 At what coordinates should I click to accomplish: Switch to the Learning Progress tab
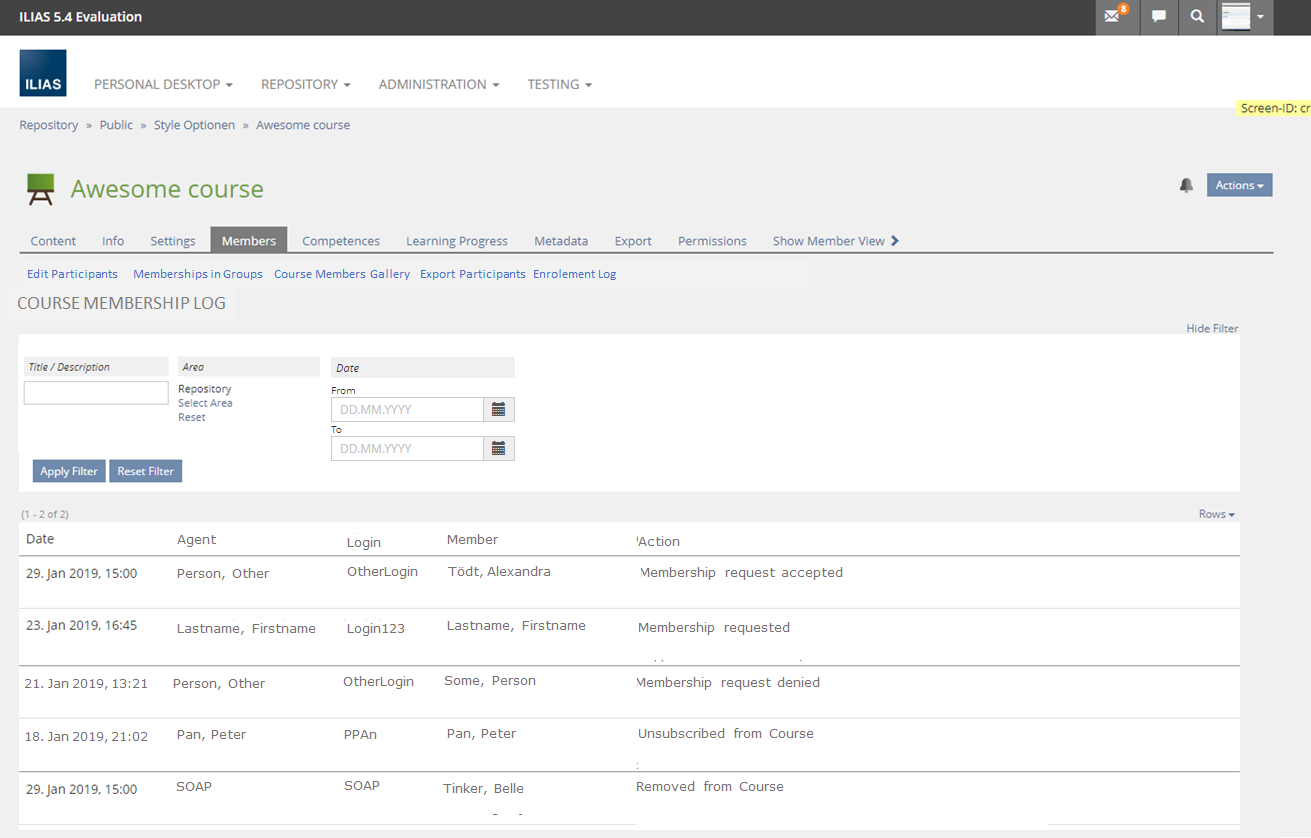click(456, 241)
